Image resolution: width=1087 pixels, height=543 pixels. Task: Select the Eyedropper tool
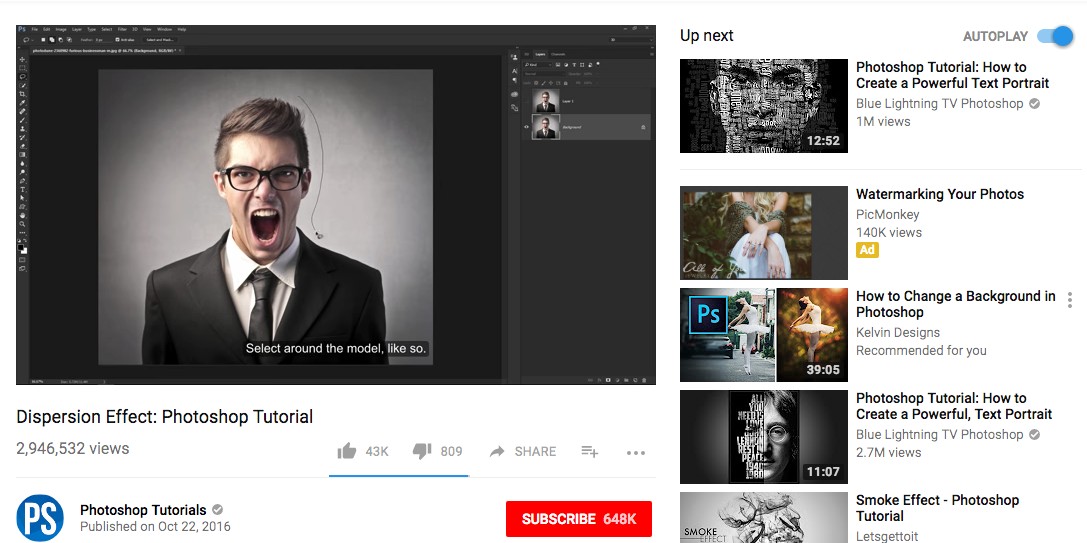(22, 103)
